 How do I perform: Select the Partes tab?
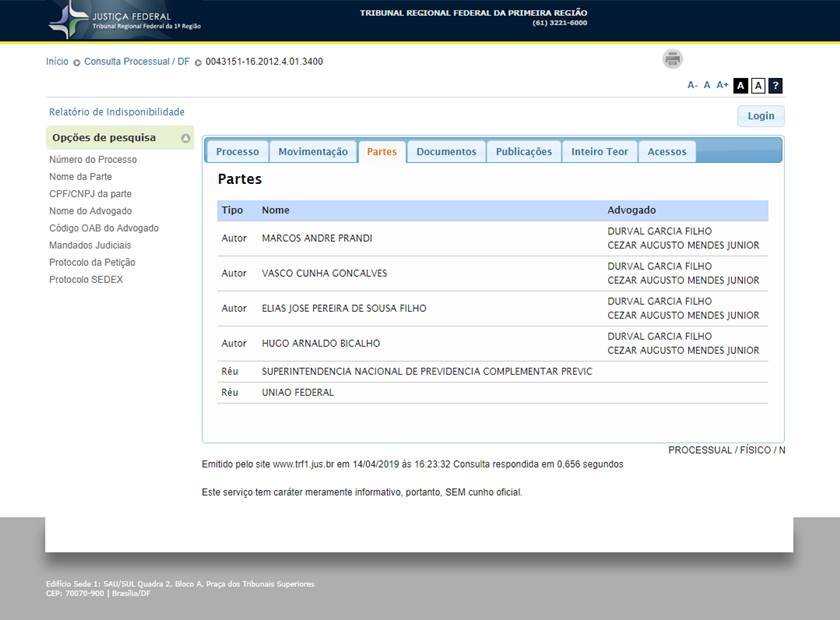coord(382,152)
